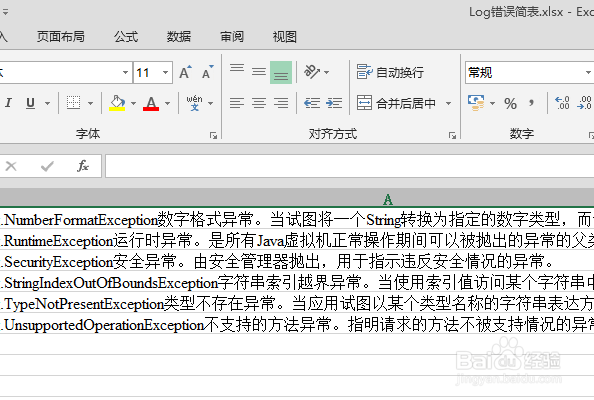The image size is (594, 400).
Task: Open 数据 ribbon tab
Action: 179,37
